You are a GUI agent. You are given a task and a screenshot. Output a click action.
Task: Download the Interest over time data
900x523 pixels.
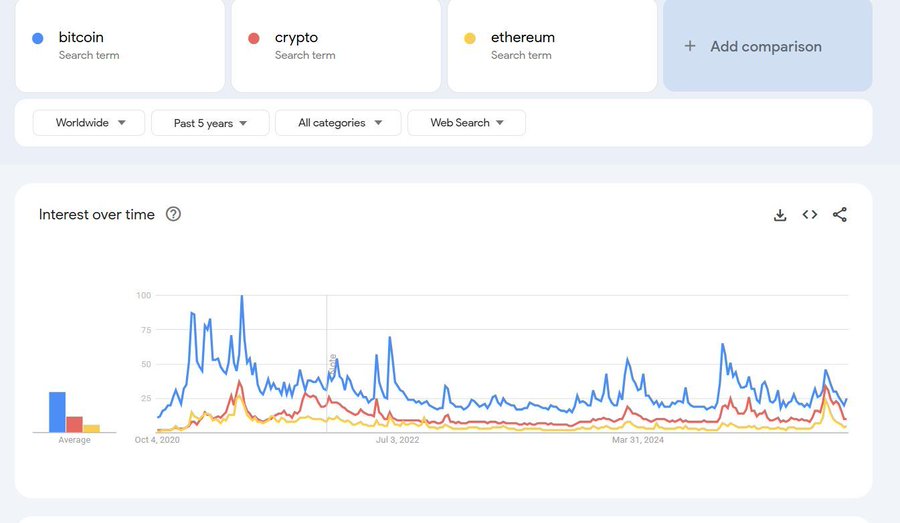780,215
